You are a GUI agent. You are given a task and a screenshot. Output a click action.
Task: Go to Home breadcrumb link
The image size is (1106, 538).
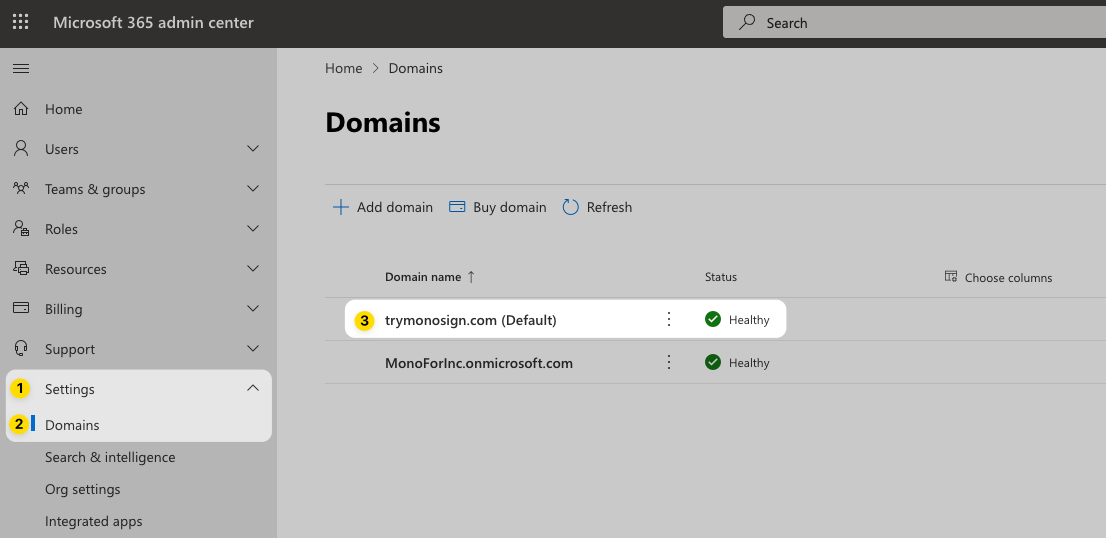344,68
